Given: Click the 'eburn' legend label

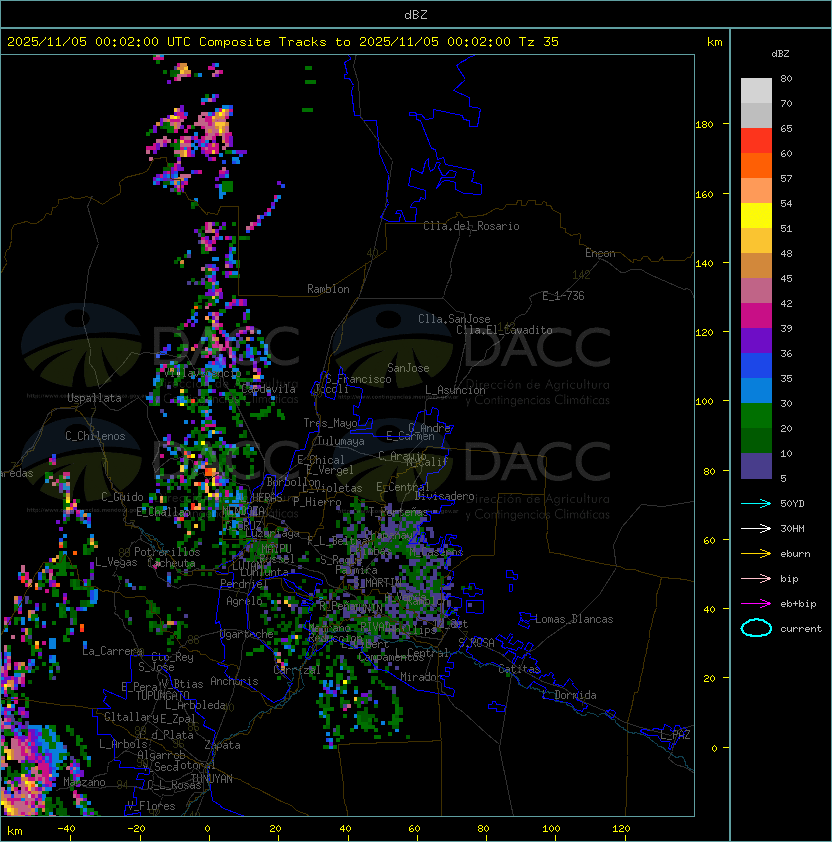Looking at the screenshot, I should click(795, 554).
